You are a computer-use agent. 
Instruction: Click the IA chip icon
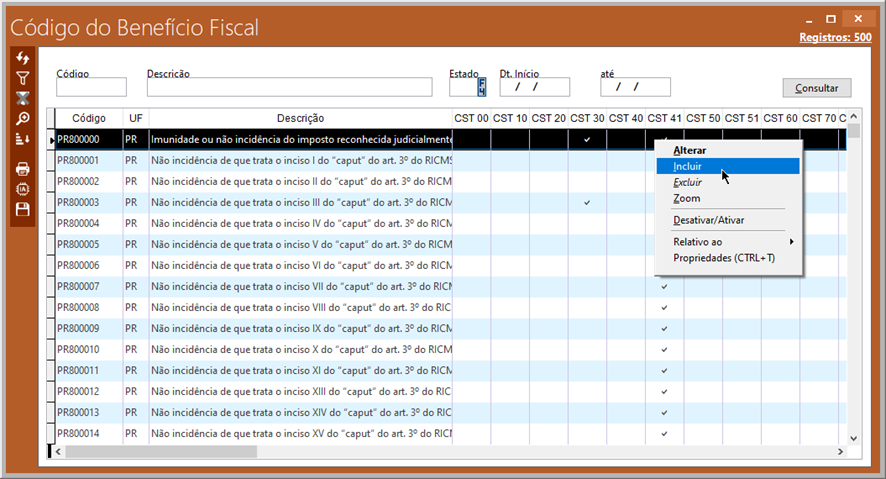pyautogui.click(x=23, y=188)
